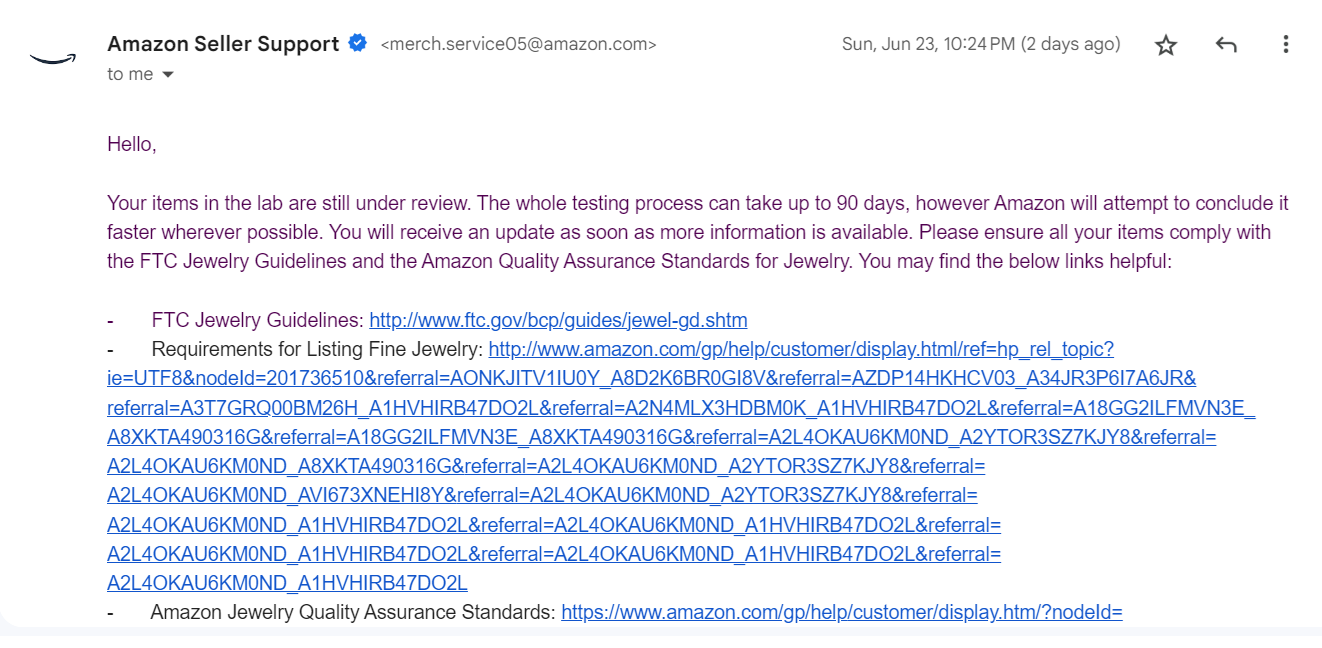This screenshot has height=648, width=1322.
Task: Click the blue verified sender badge
Action: click(357, 43)
